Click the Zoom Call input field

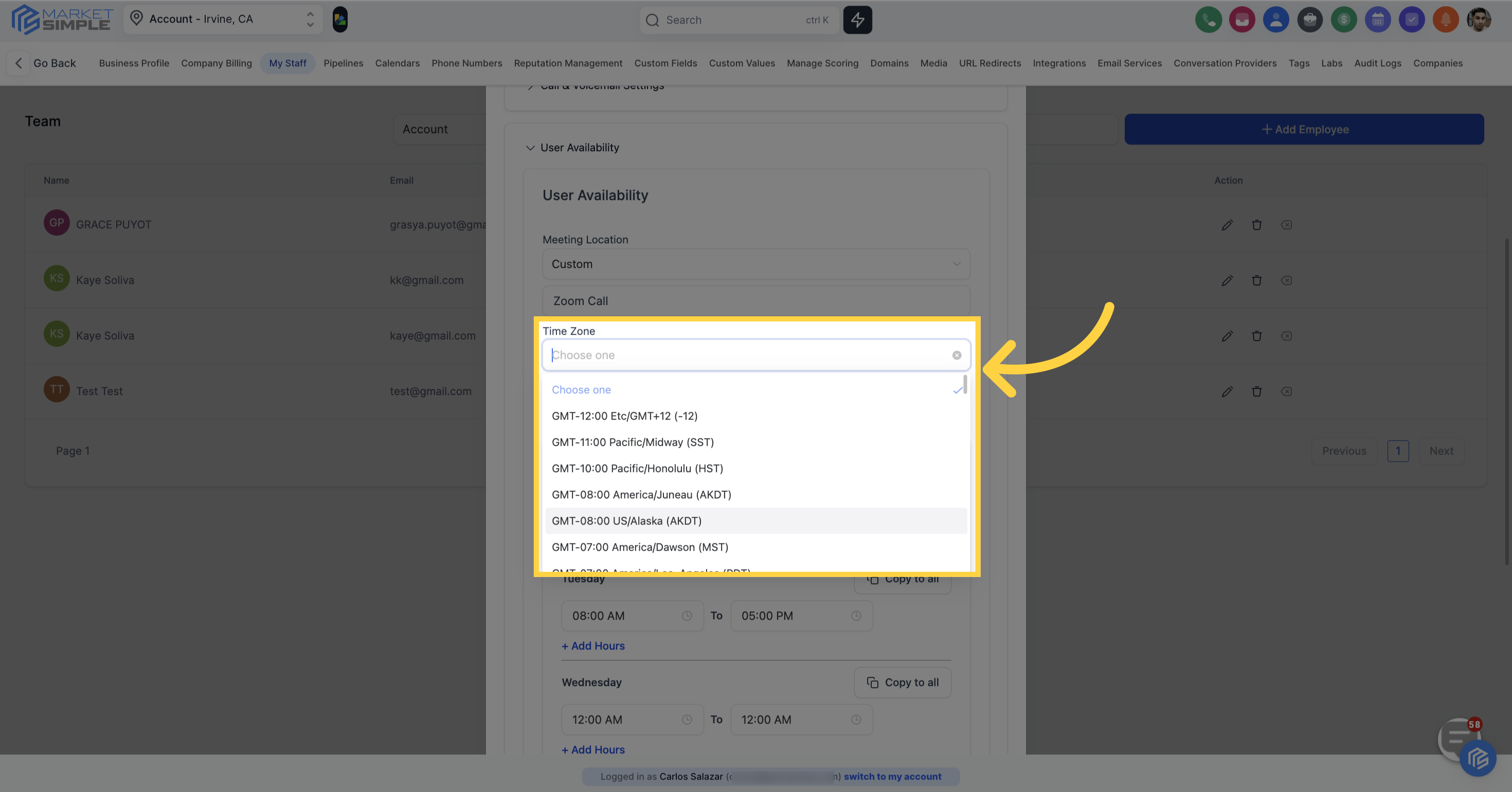[x=755, y=301]
